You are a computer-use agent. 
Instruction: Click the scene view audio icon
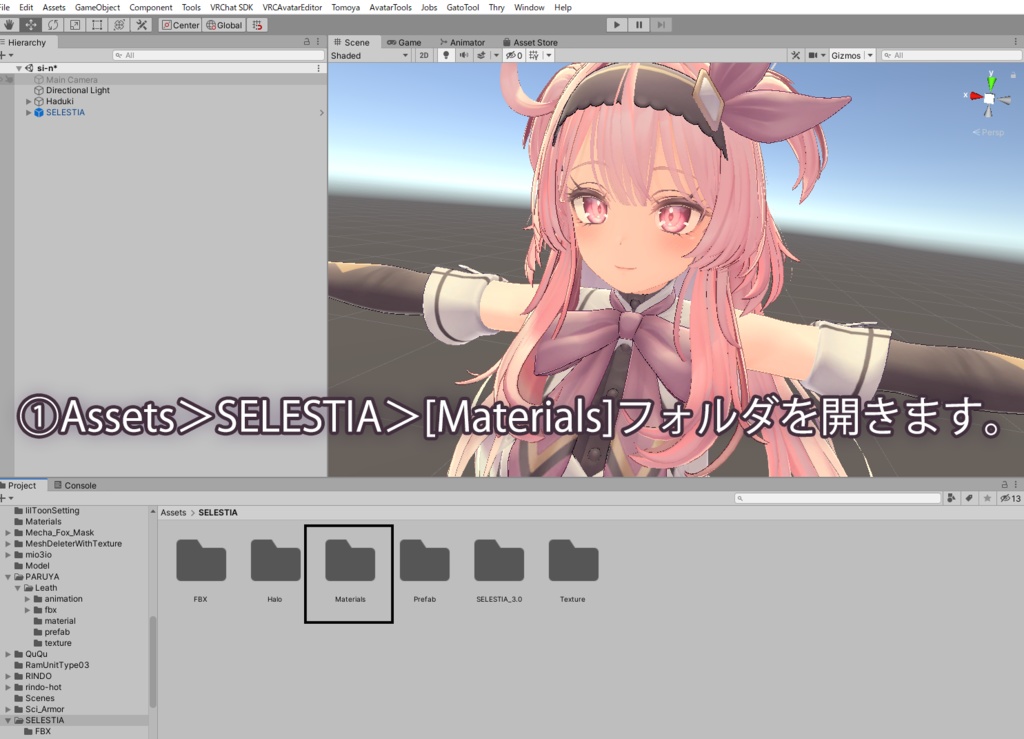[464, 55]
